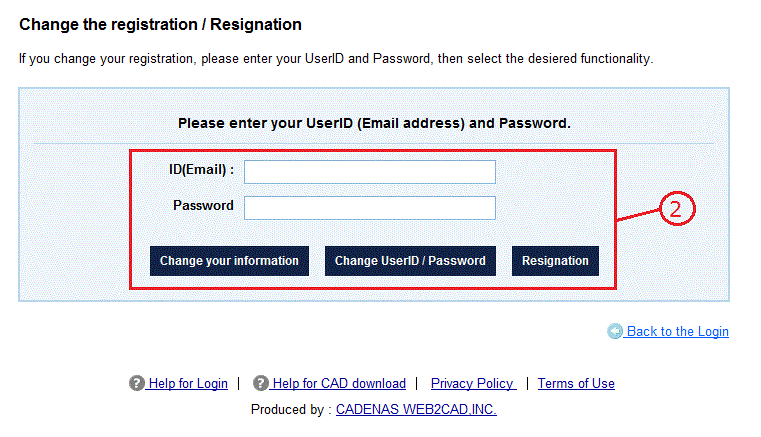761x437 pixels.
Task: Click the 'Please enter your UserID' prompt text
Action: click(x=374, y=123)
